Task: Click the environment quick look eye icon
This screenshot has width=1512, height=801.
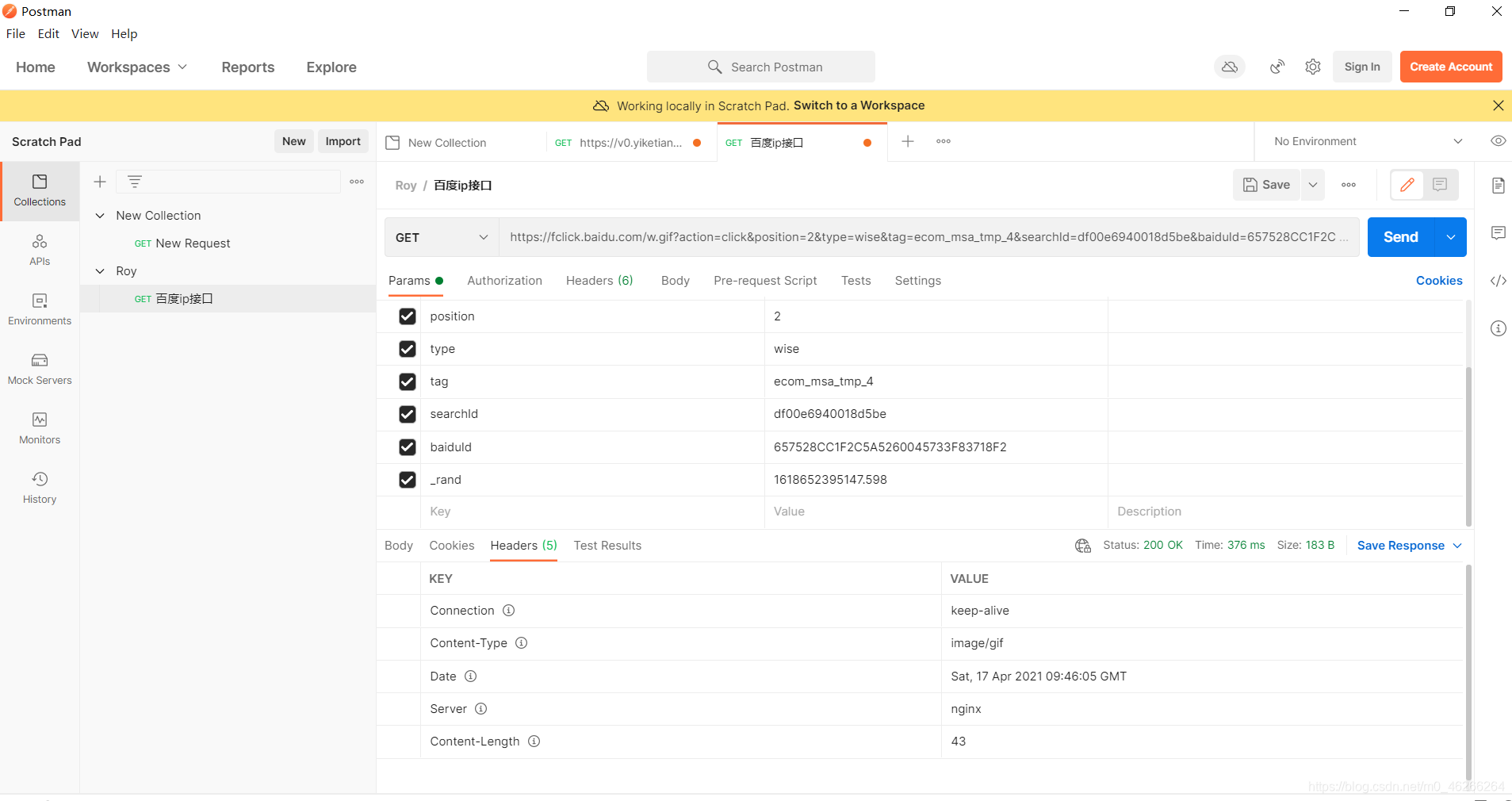Action: pyautogui.click(x=1498, y=141)
